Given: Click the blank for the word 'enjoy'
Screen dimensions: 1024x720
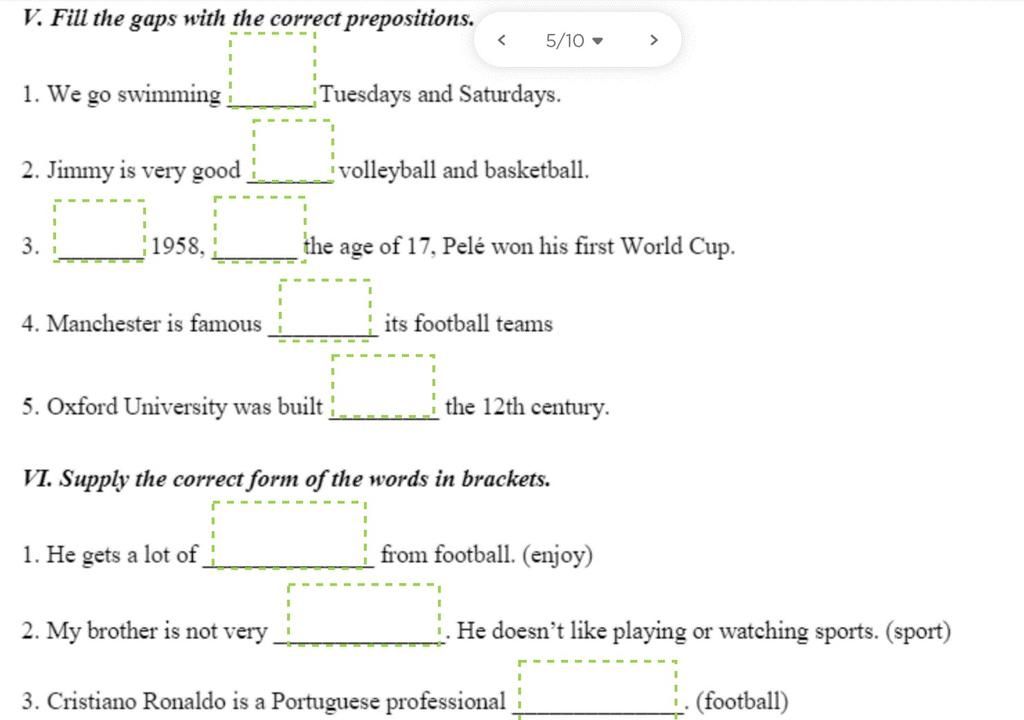Looking at the screenshot, I should [x=289, y=534].
